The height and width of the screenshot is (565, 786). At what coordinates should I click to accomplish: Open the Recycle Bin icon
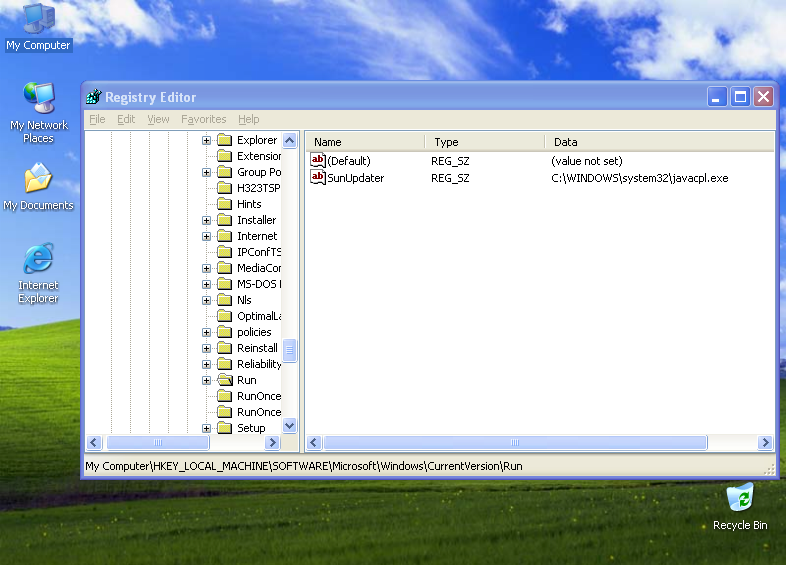[x=740, y=507]
